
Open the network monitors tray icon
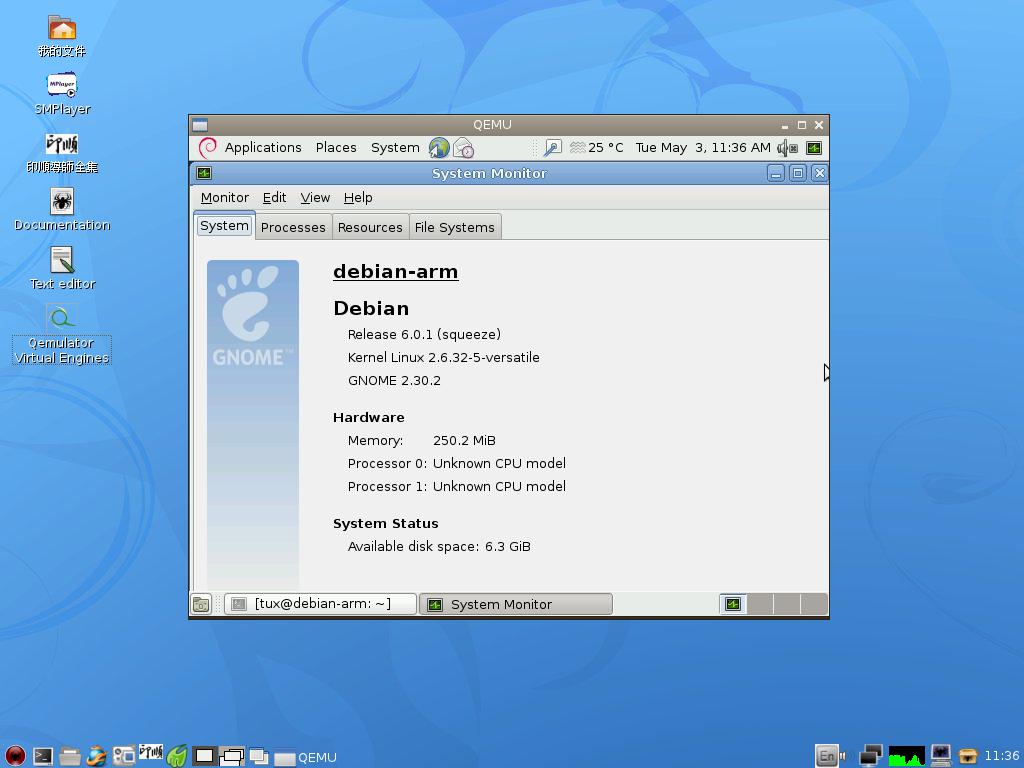(x=871, y=756)
